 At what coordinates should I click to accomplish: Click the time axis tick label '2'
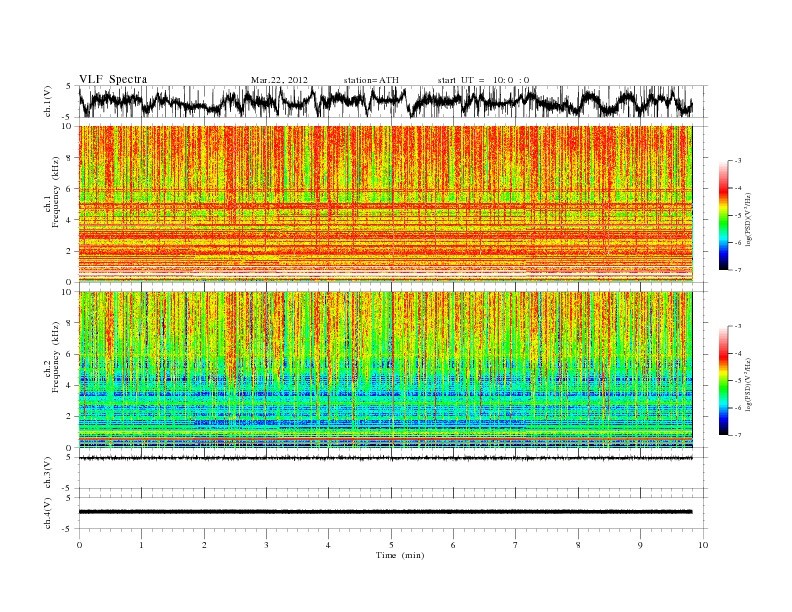[204, 545]
